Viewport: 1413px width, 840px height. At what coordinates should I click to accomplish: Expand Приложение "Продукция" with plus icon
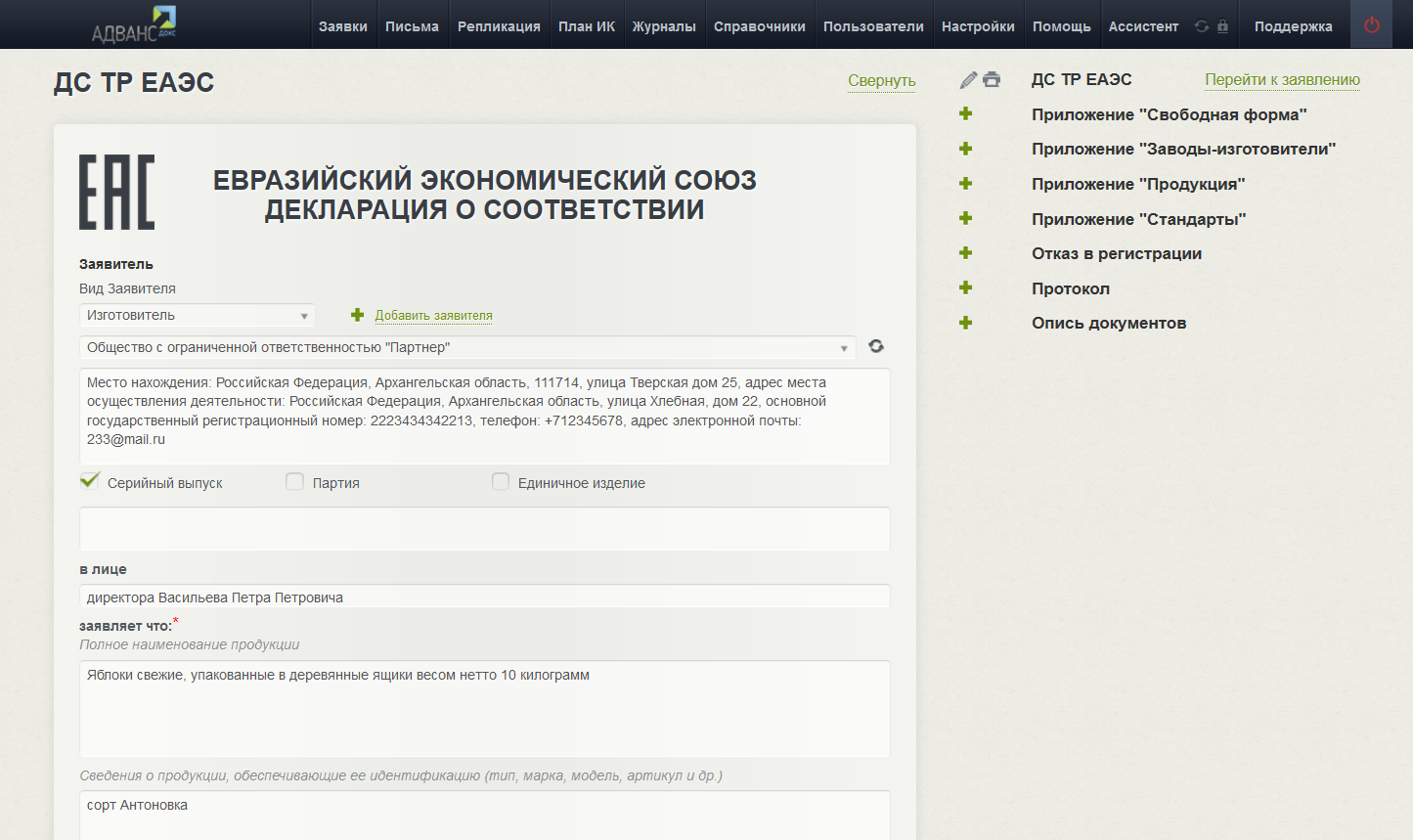[966, 183]
